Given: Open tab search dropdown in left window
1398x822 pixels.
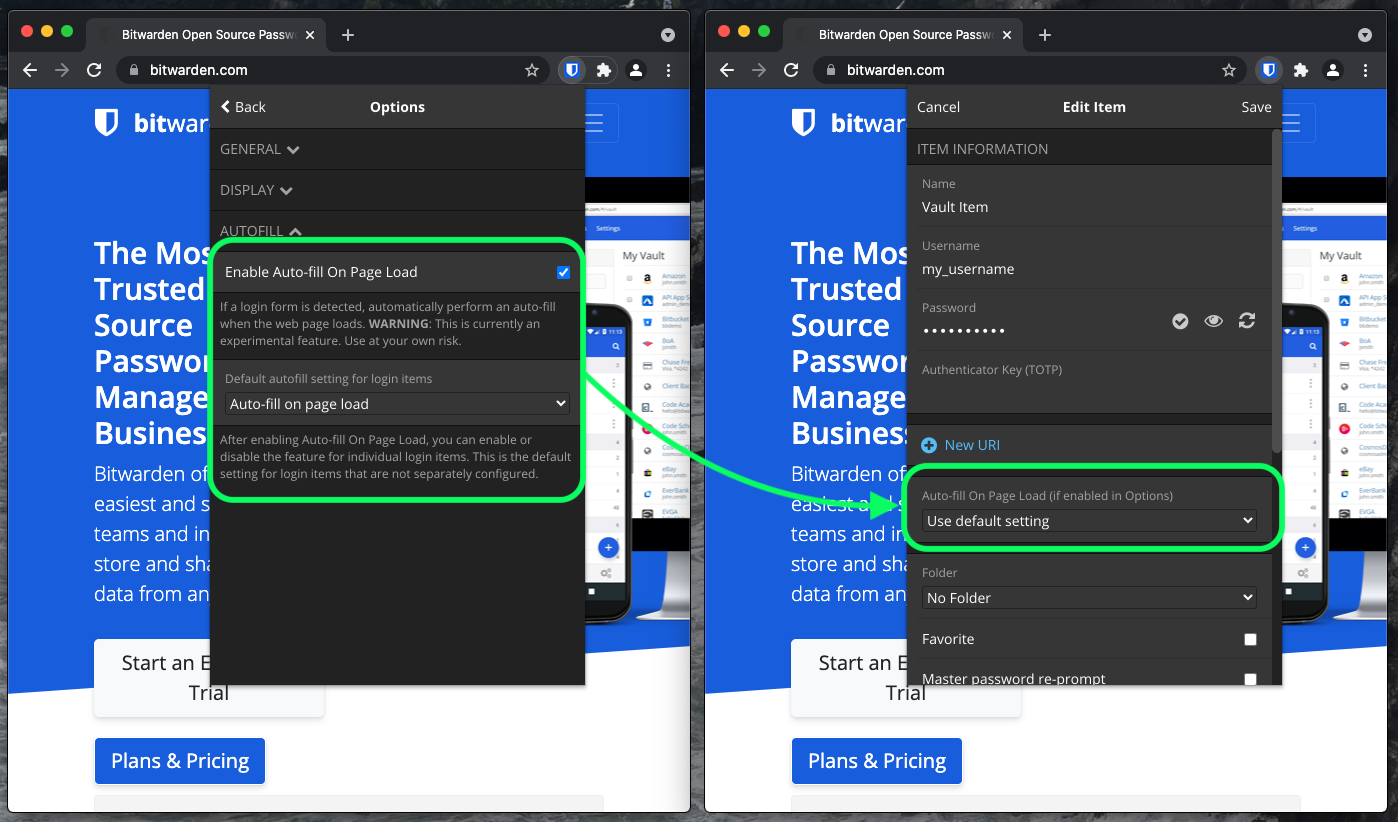Looking at the screenshot, I should (668, 35).
